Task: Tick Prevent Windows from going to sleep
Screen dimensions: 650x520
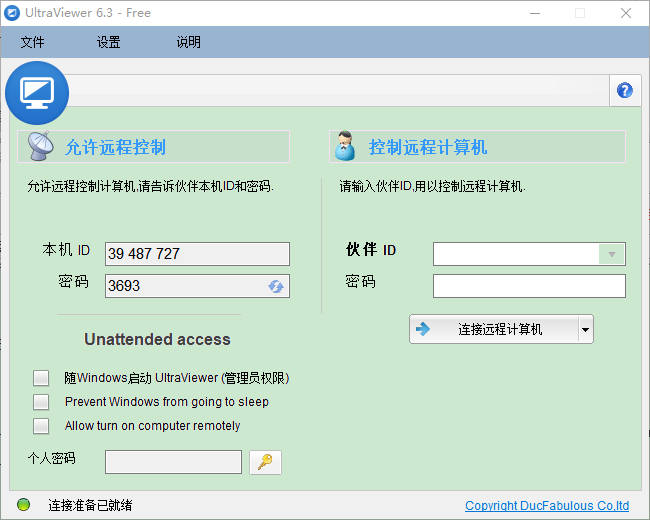Action: pyautogui.click(x=41, y=402)
